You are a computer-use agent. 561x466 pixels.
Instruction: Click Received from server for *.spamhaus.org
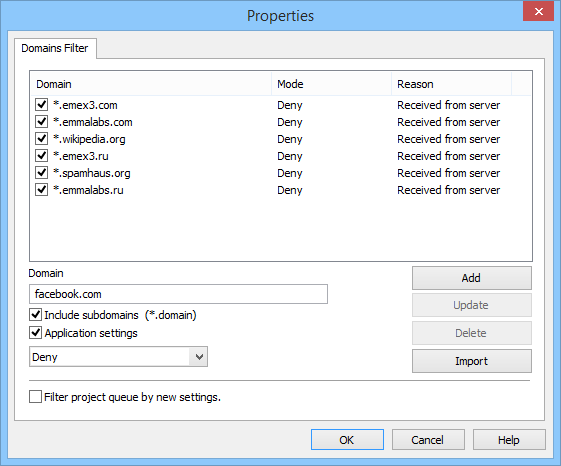click(x=449, y=173)
